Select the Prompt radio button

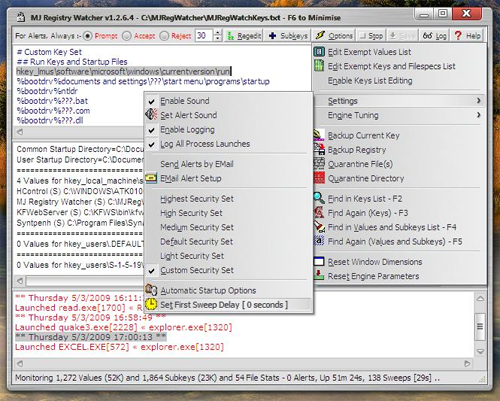pyautogui.click(x=88, y=36)
